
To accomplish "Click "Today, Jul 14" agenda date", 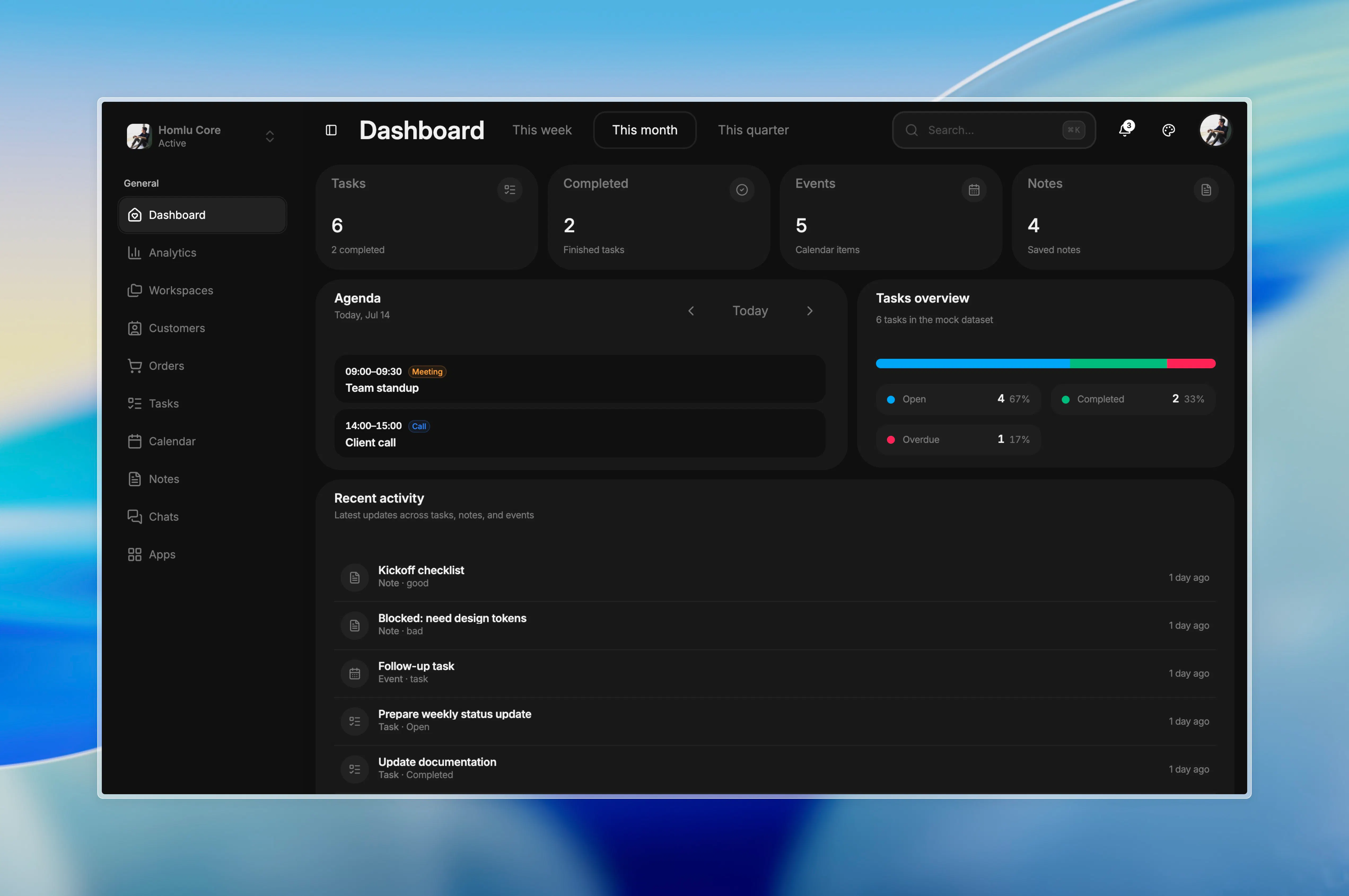I will tap(362, 315).
